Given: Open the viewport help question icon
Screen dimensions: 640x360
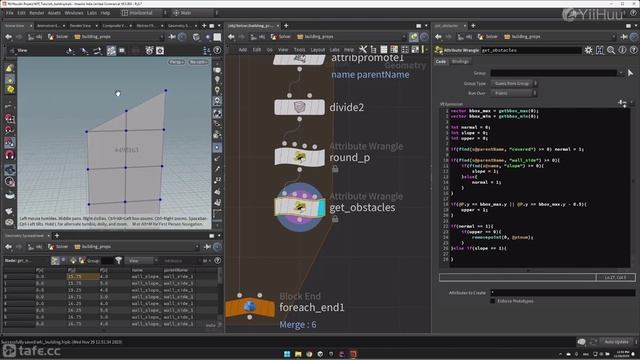Looking at the screenshot, I should (x=217, y=51).
